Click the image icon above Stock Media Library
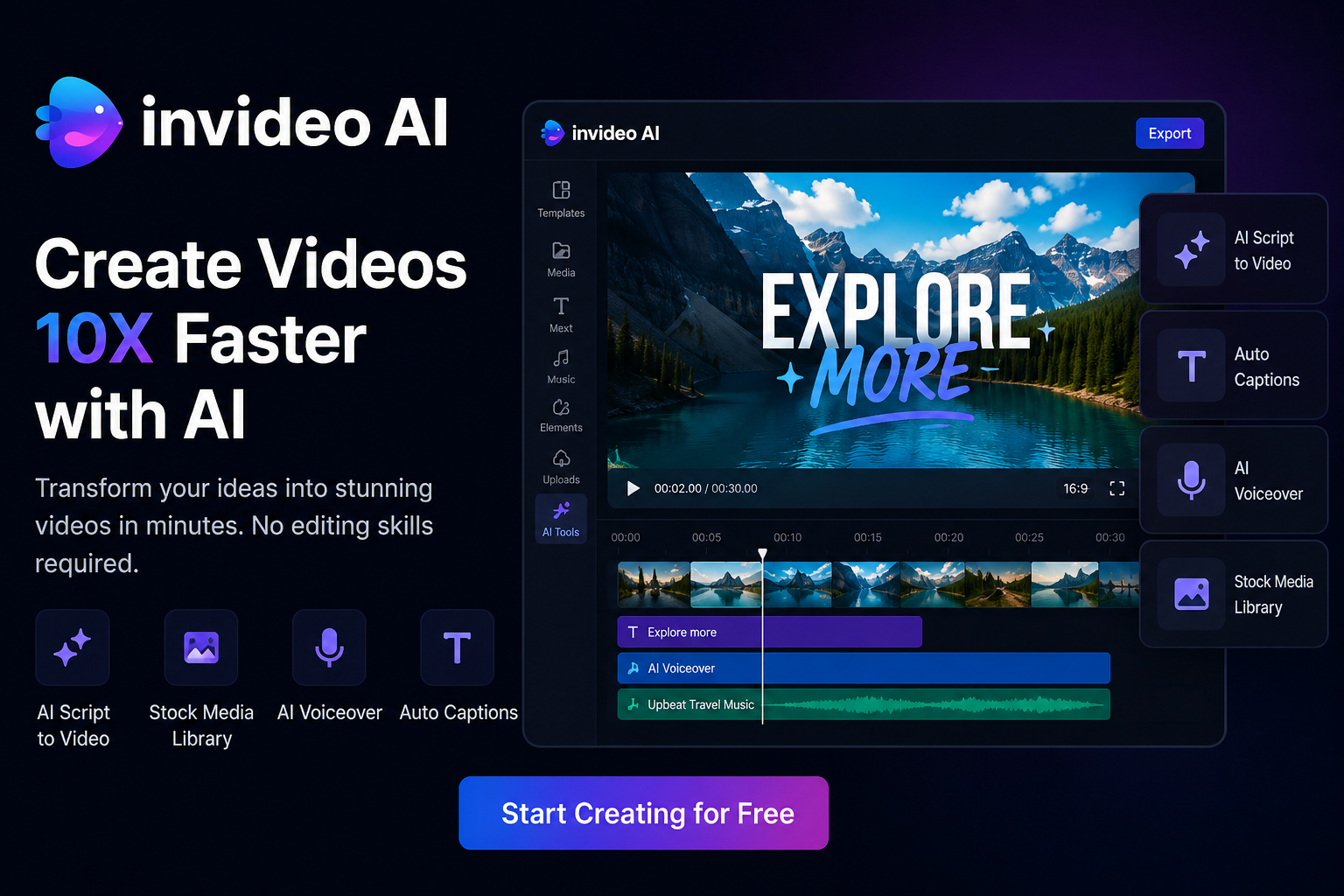Image resolution: width=1344 pixels, height=896 pixels. point(201,647)
